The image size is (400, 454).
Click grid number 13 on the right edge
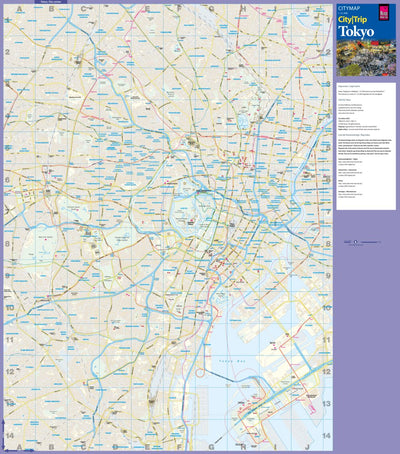coord(327,403)
